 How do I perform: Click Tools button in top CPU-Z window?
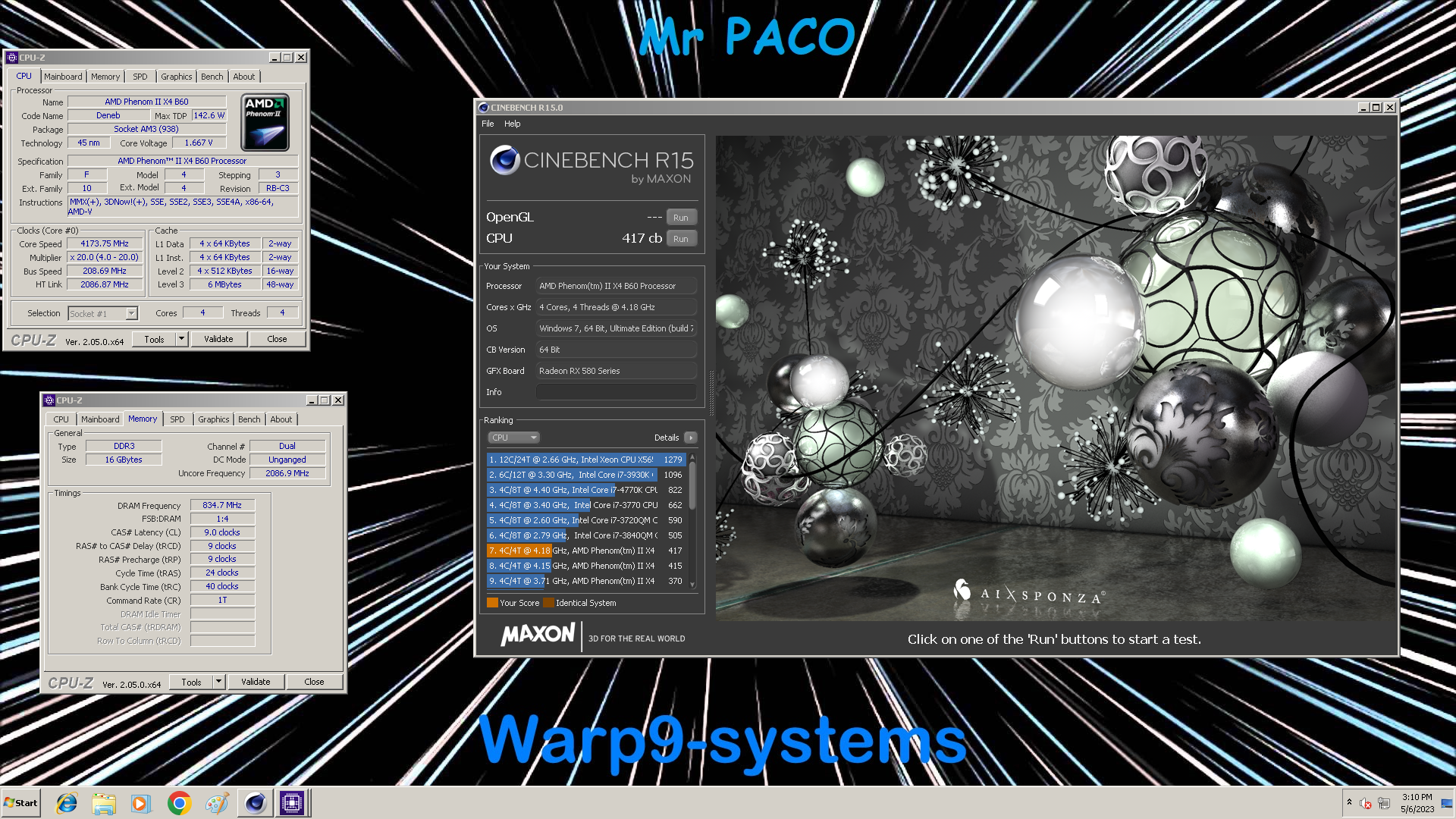(155, 339)
